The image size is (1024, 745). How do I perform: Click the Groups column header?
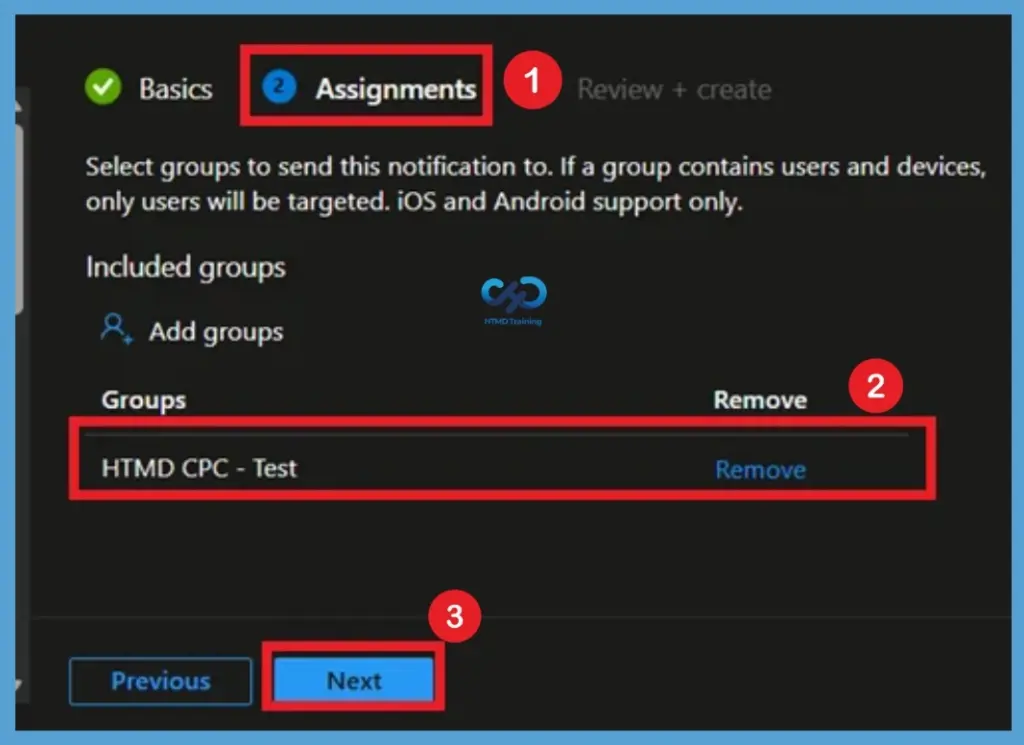[144, 400]
